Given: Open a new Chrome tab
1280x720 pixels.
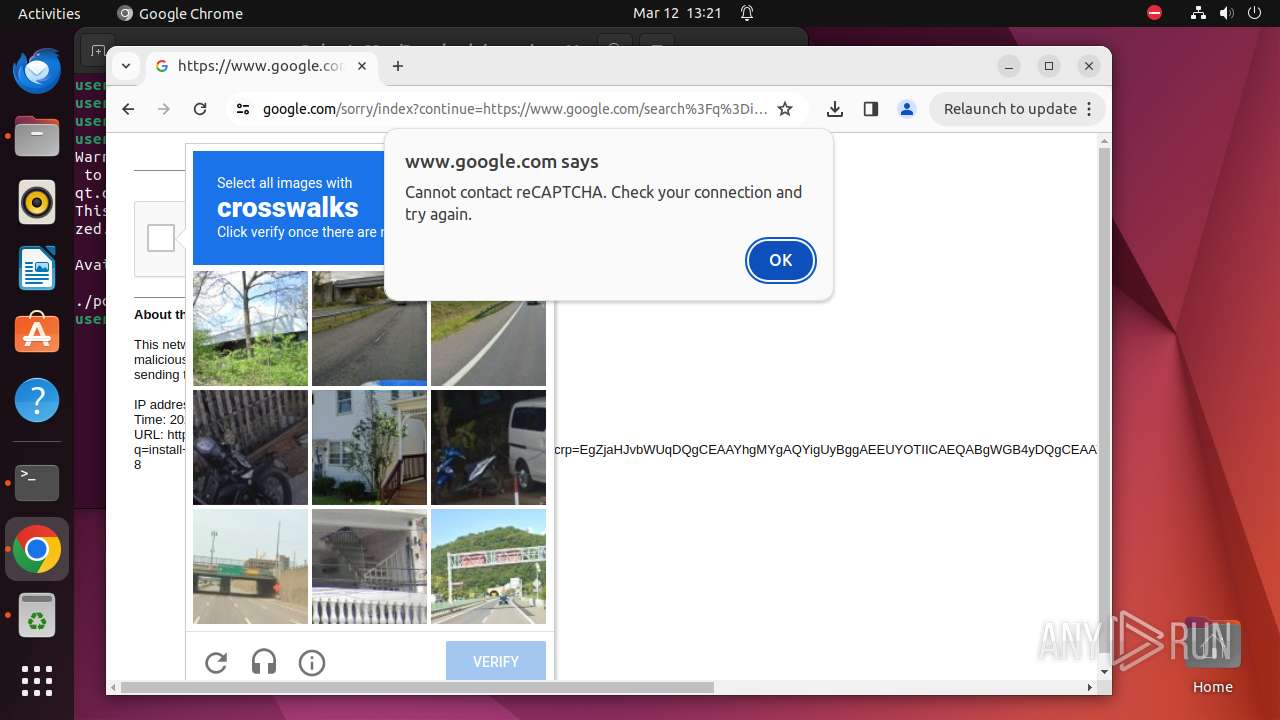Looking at the screenshot, I should [x=398, y=66].
